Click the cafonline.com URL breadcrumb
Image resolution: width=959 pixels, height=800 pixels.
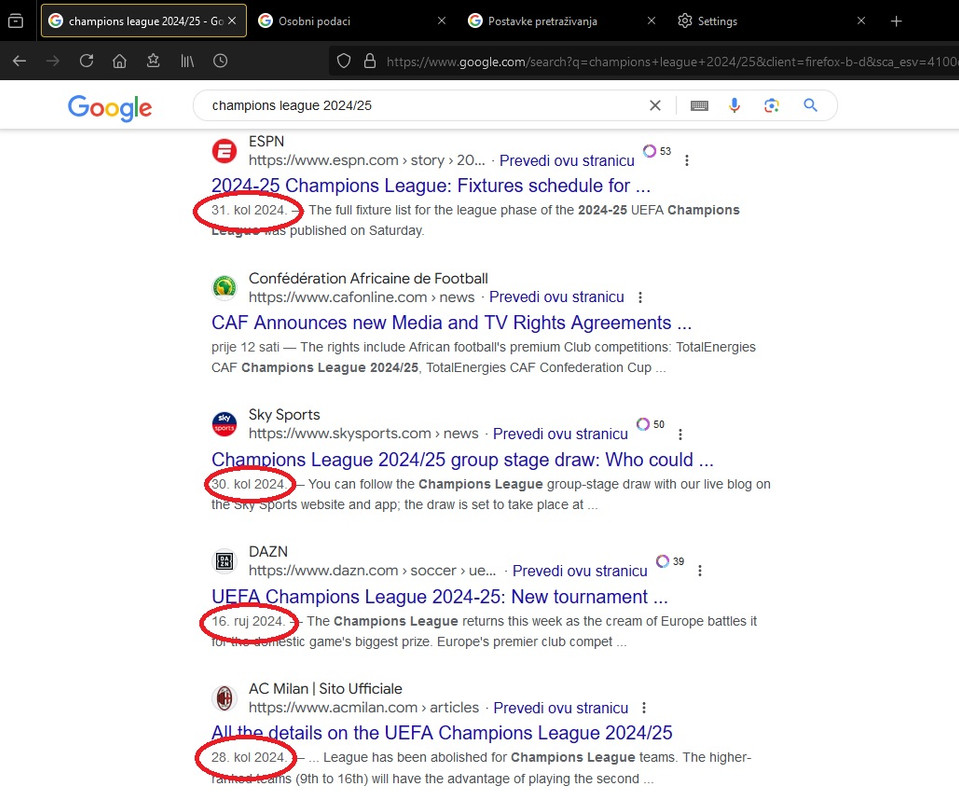(x=361, y=297)
